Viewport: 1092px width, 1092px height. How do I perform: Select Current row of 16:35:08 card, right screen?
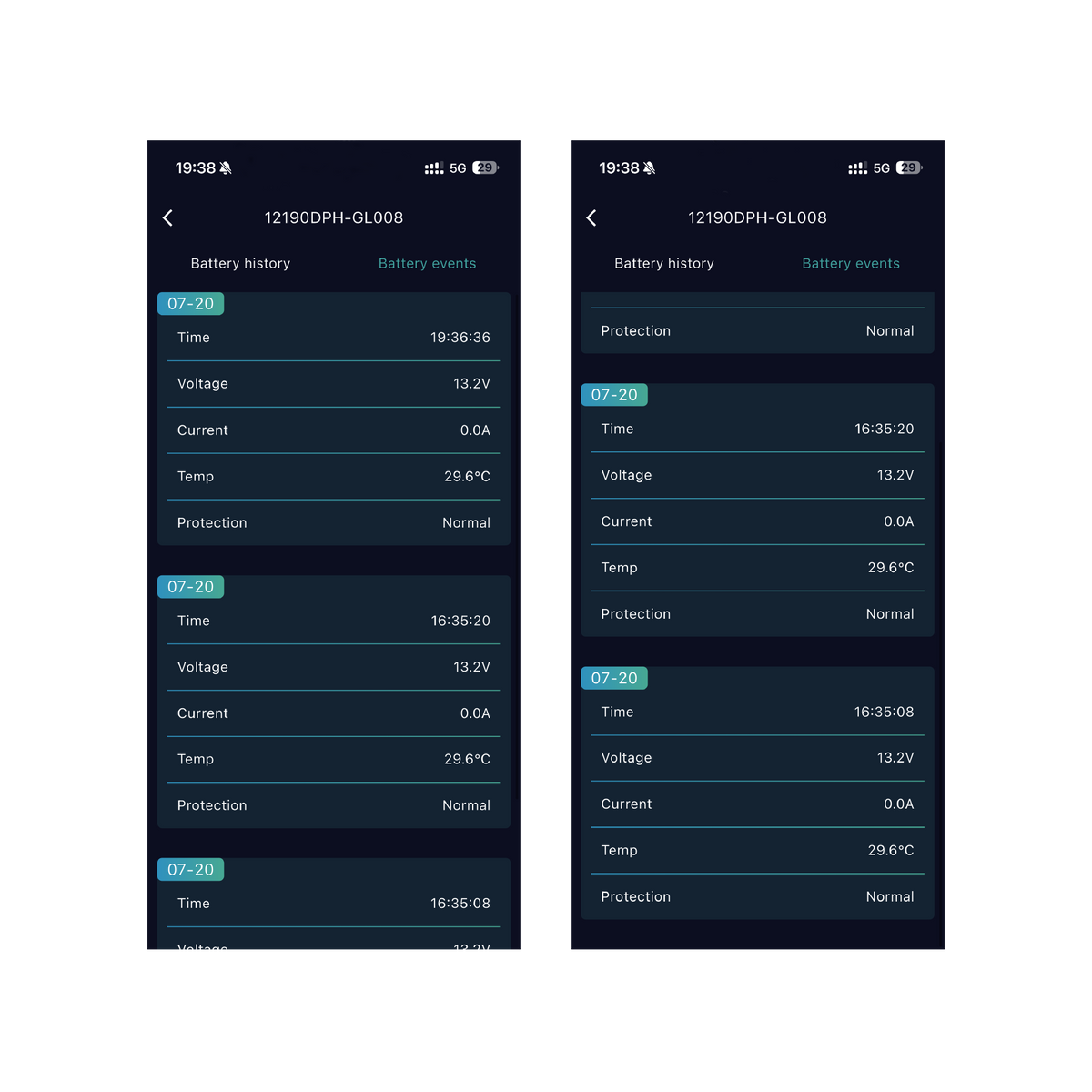click(x=758, y=804)
